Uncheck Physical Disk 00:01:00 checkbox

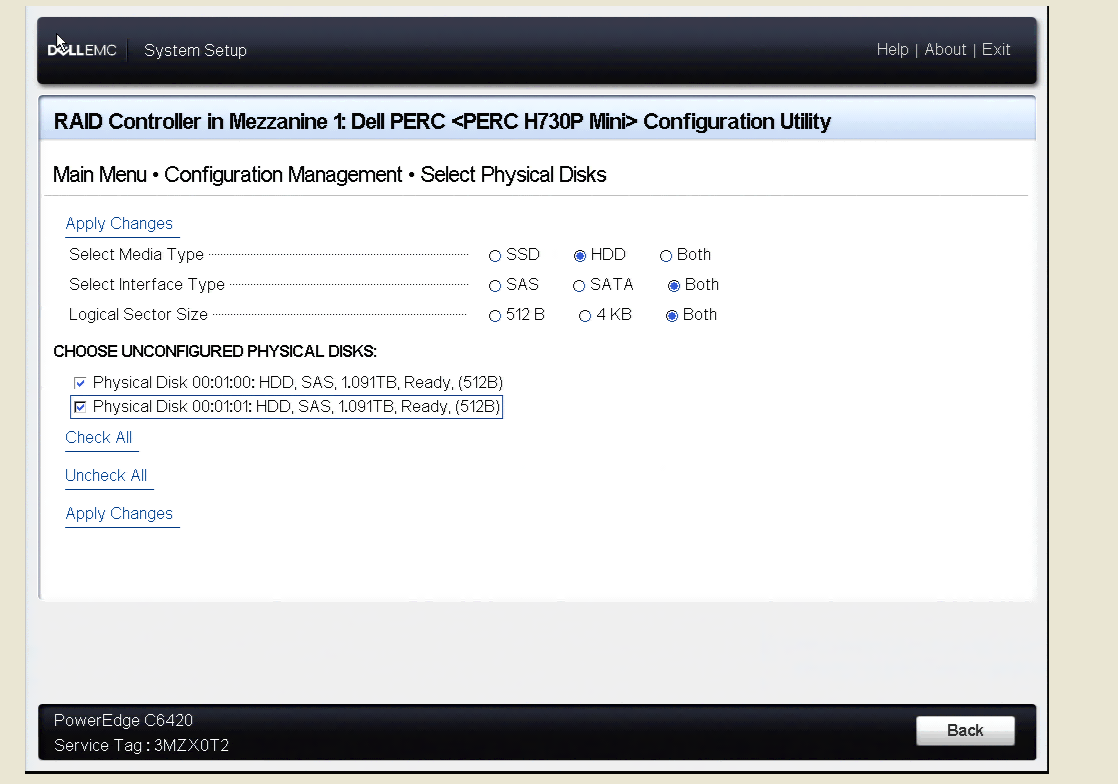coord(80,383)
